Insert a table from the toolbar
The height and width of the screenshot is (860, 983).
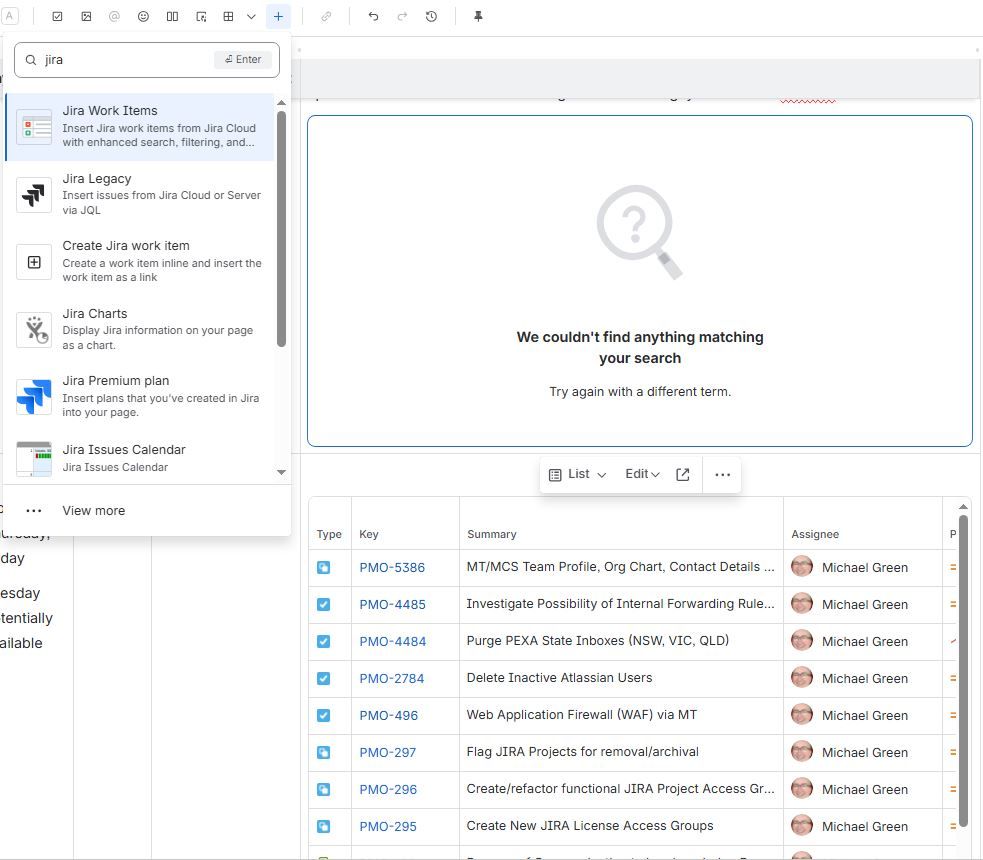228,16
